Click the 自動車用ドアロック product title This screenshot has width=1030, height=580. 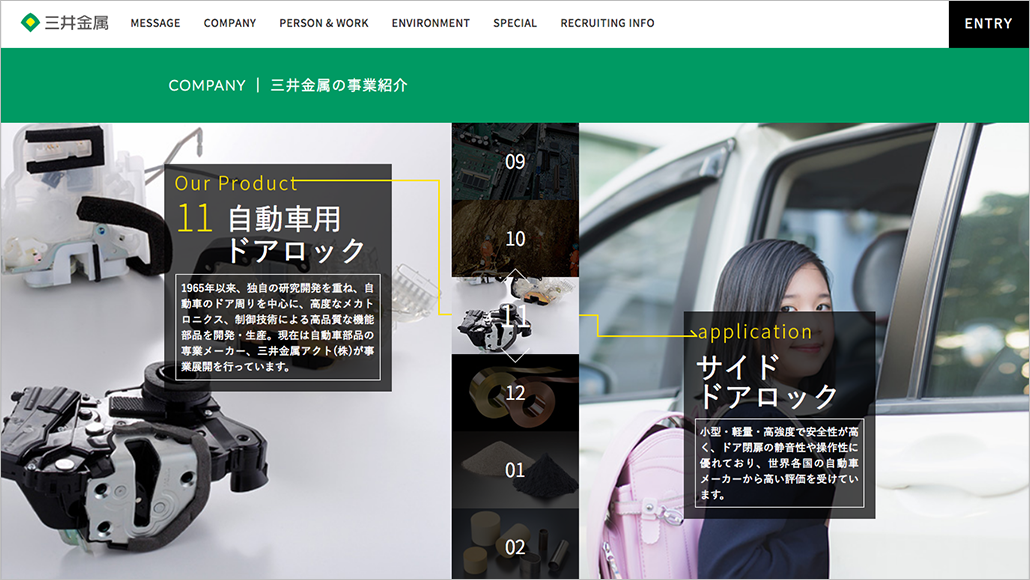(296, 234)
